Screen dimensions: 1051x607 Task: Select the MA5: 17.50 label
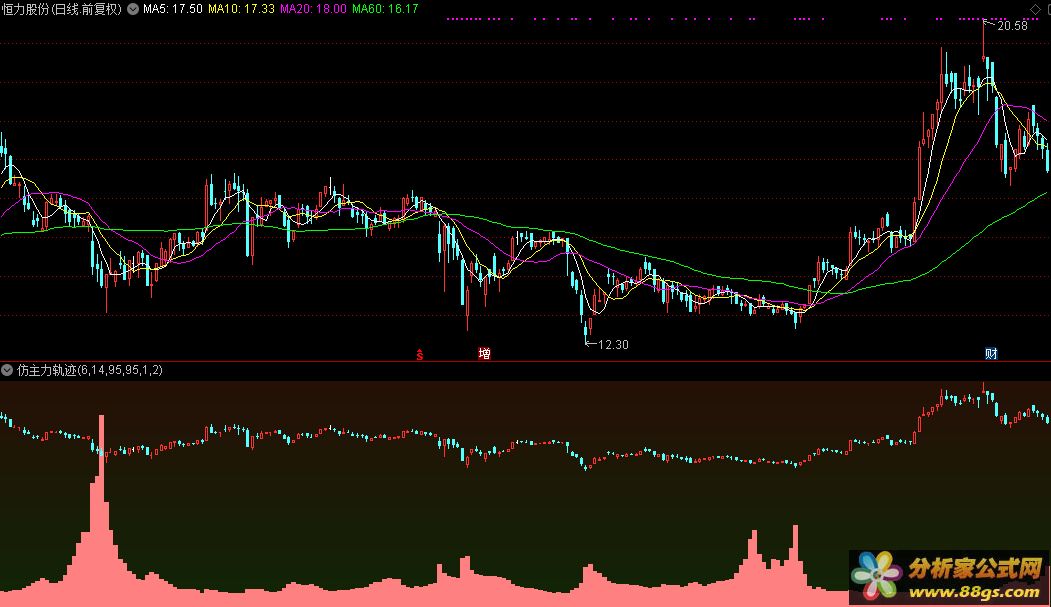coord(172,9)
